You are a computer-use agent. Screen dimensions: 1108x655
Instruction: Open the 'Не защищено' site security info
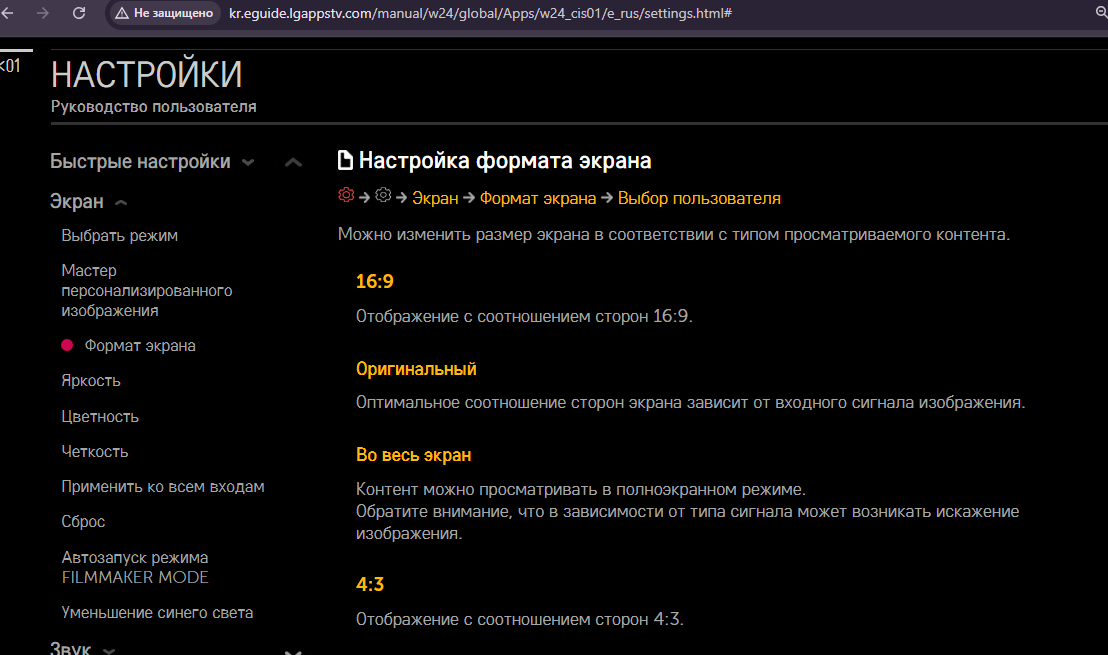tap(163, 14)
